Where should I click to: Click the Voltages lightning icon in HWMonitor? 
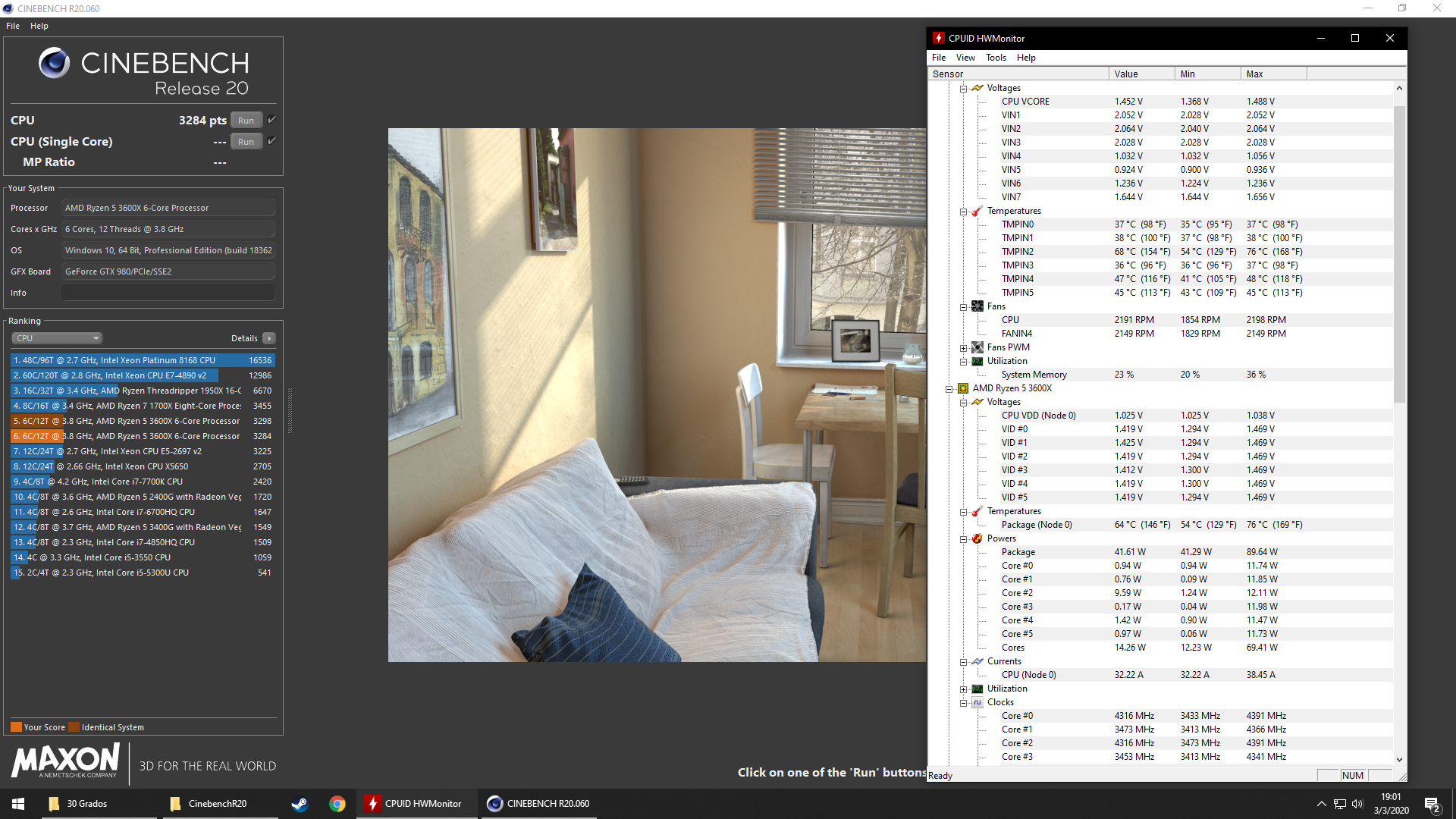[x=977, y=88]
